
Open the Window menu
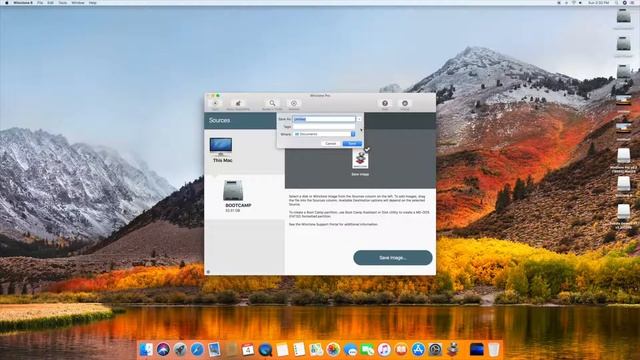(x=78, y=3)
